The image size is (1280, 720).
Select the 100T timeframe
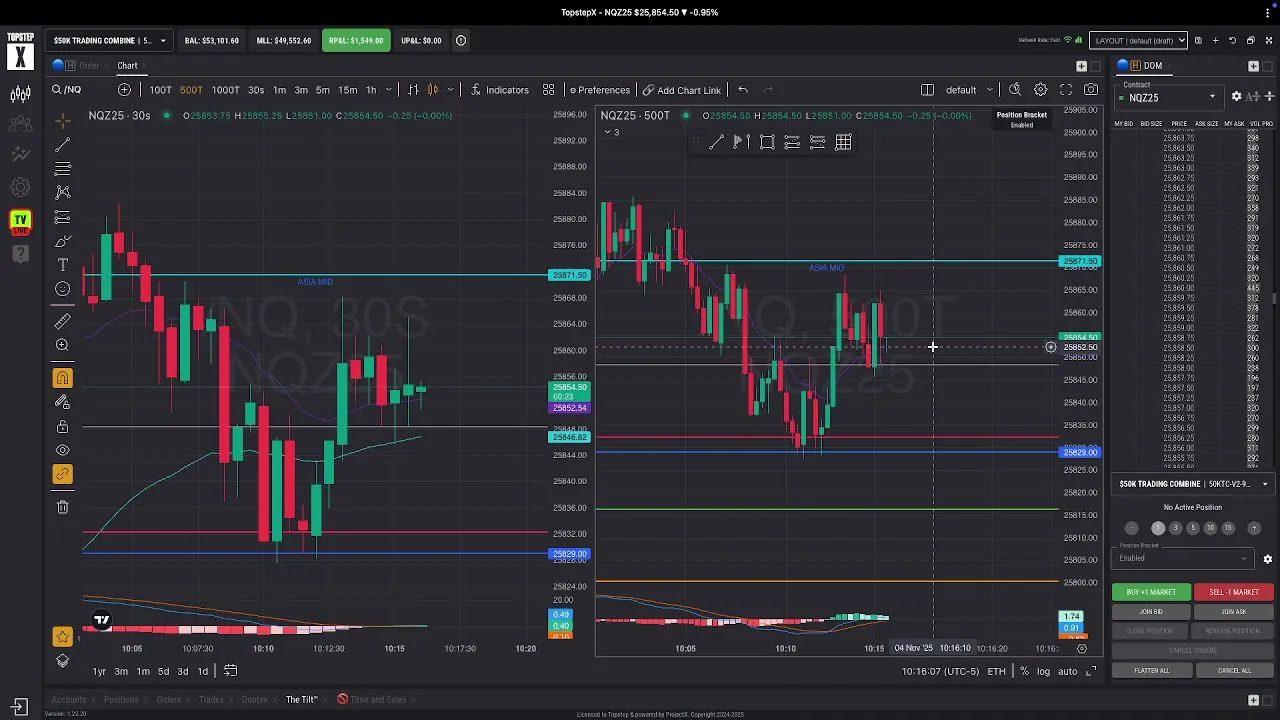coord(160,90)
